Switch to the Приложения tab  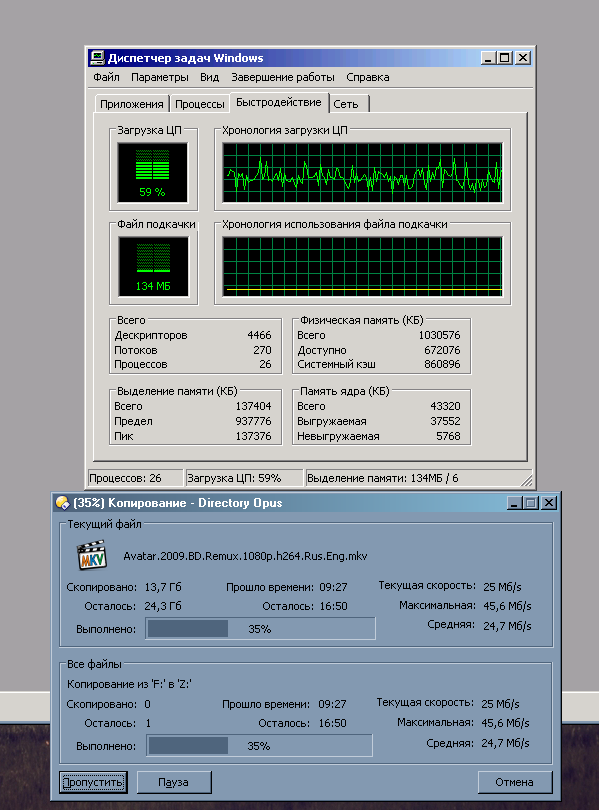[x=132, y=104]
